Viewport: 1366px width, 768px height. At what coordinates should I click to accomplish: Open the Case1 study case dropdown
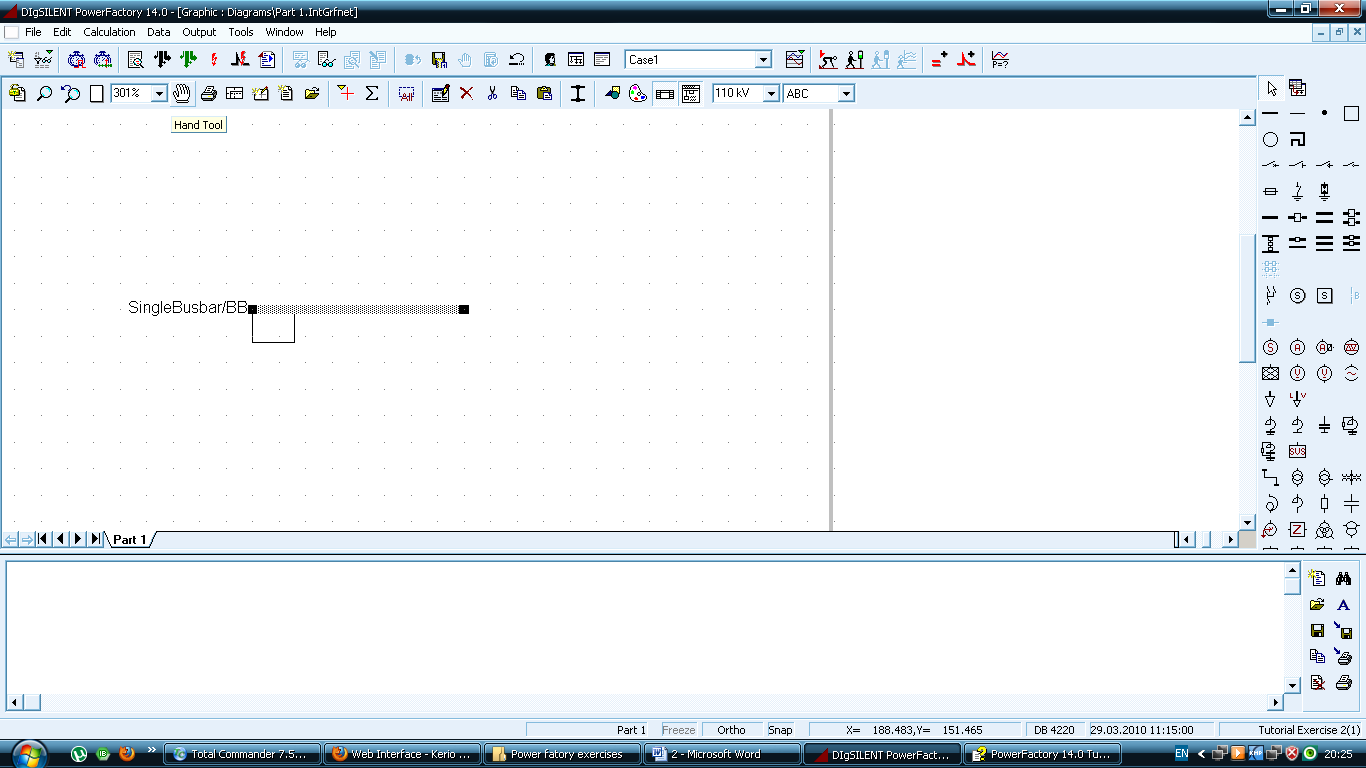point(763,60)
